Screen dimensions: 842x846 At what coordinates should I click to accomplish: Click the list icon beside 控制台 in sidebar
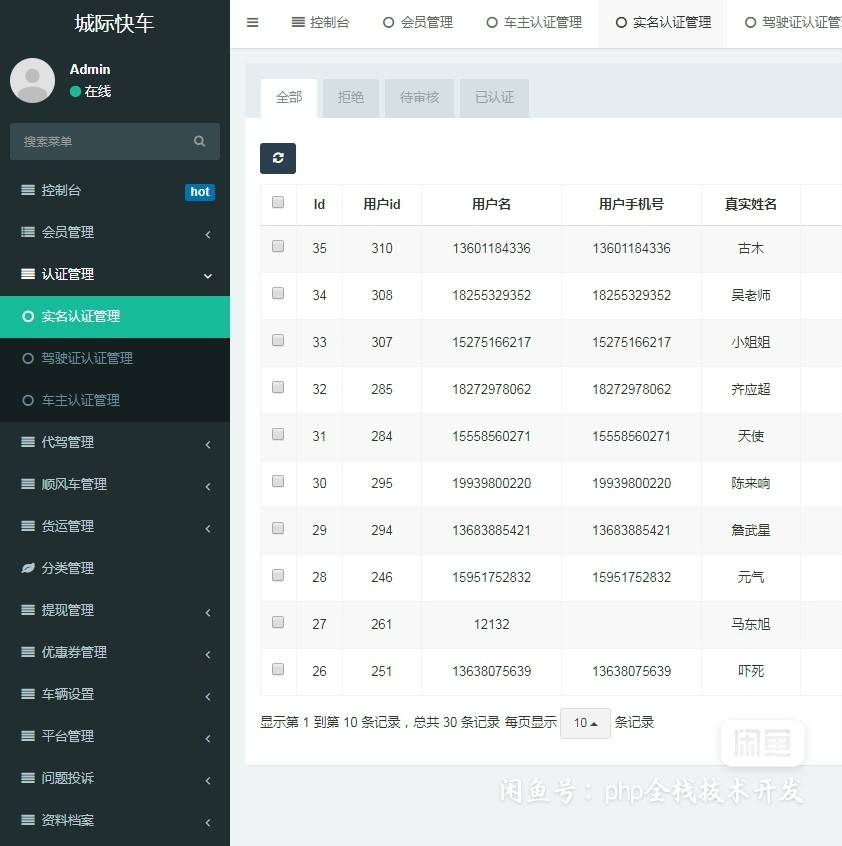(x=28, y=190)
